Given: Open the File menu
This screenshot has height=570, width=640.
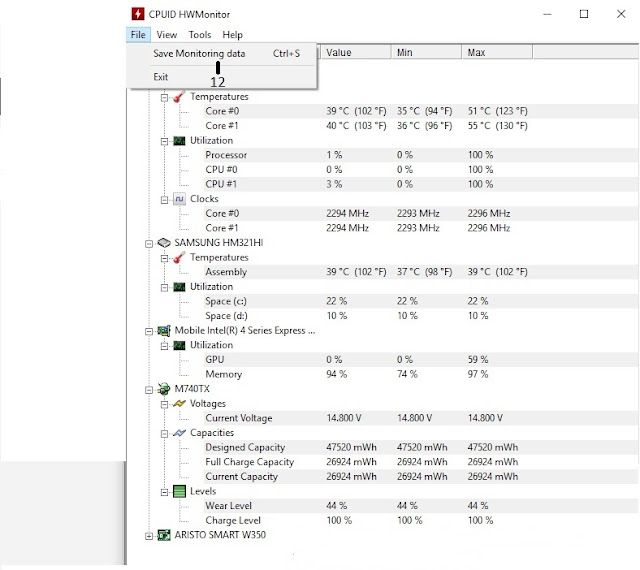Looking at the screenshot, I should click(138, 35).
